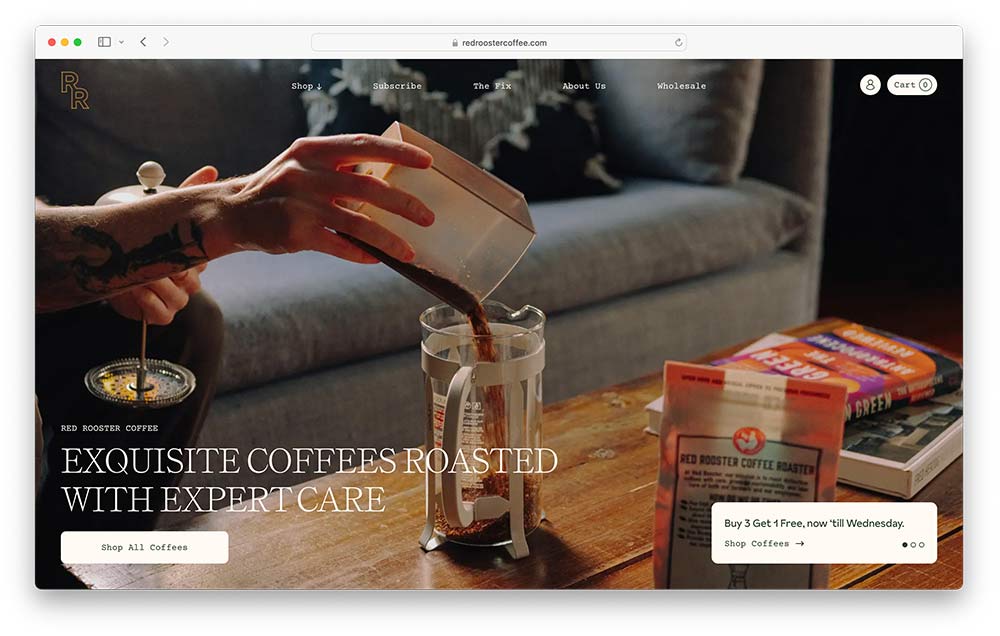The image size is (1000, 636).
Task: Click the Safari sidebar toggle icon
Action: click(105, 42)
